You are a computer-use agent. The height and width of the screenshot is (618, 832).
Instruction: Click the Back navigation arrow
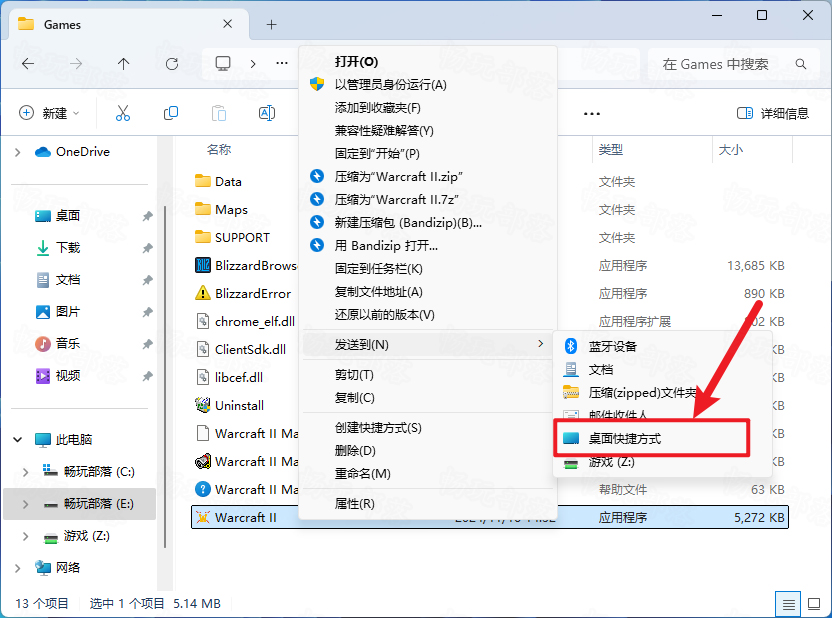pos(28,64)
